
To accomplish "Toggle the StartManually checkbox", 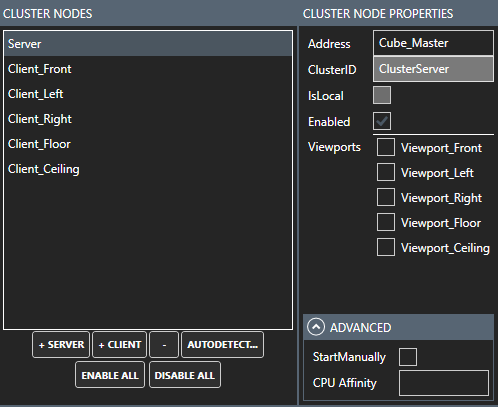I will [408, 357].
